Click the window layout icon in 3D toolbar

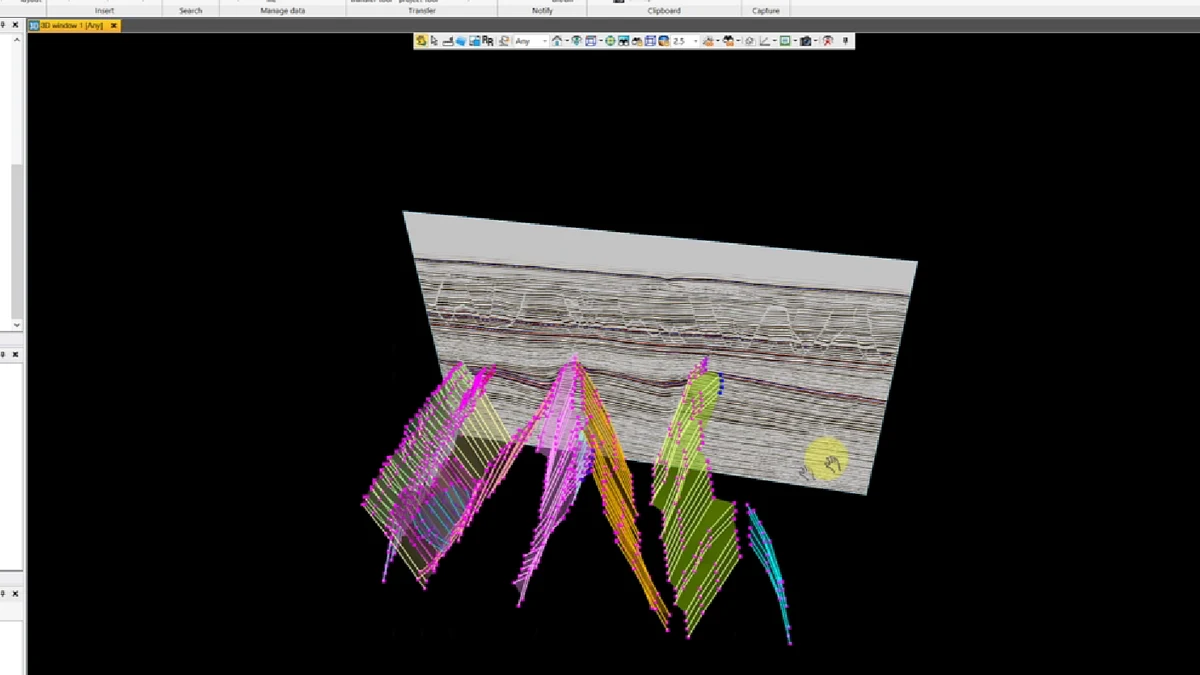coord(591,41)
